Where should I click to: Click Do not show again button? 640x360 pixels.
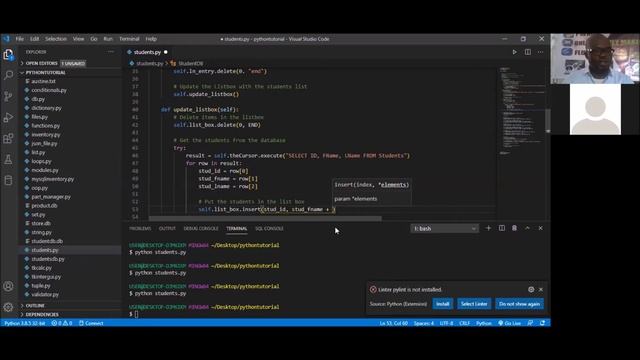[x=519, y=304]
